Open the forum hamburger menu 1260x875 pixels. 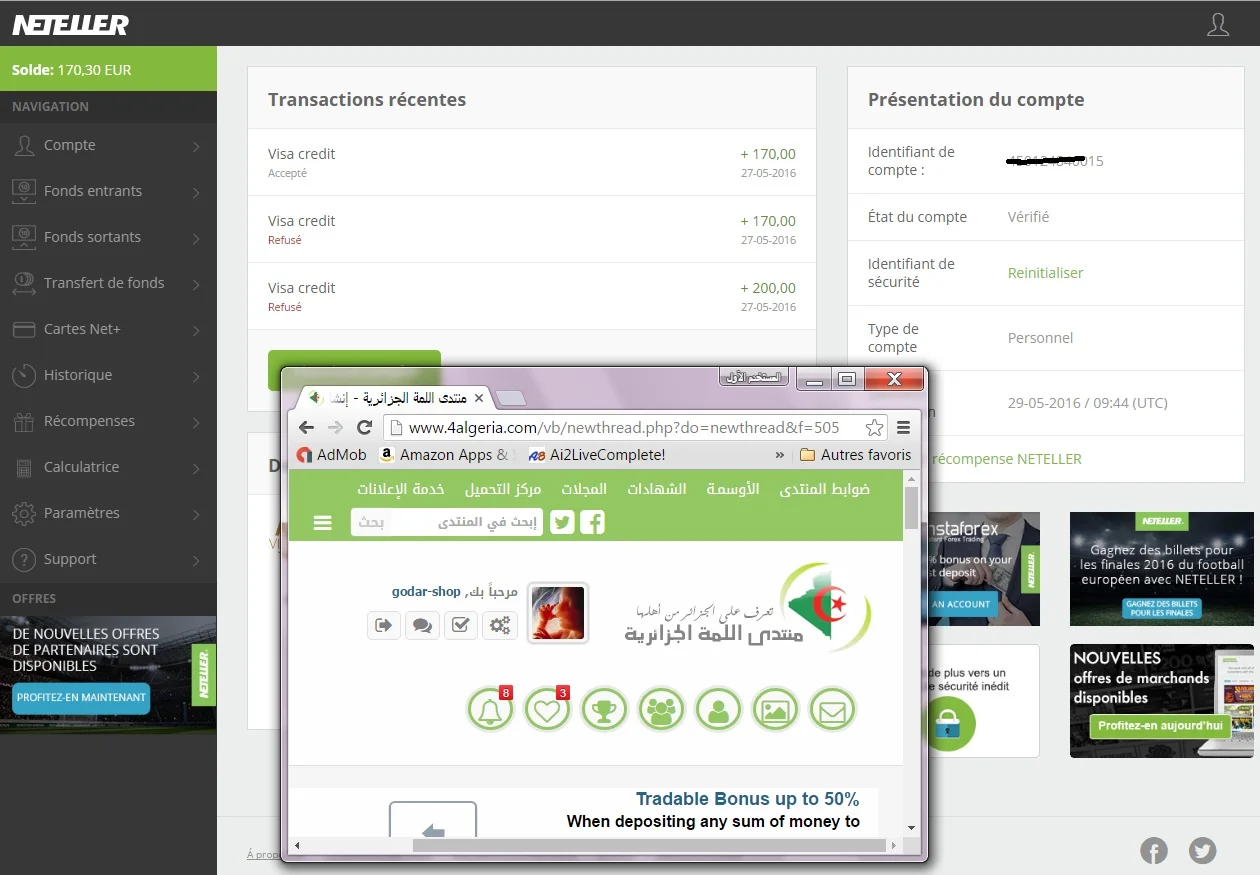pos(322,522)
